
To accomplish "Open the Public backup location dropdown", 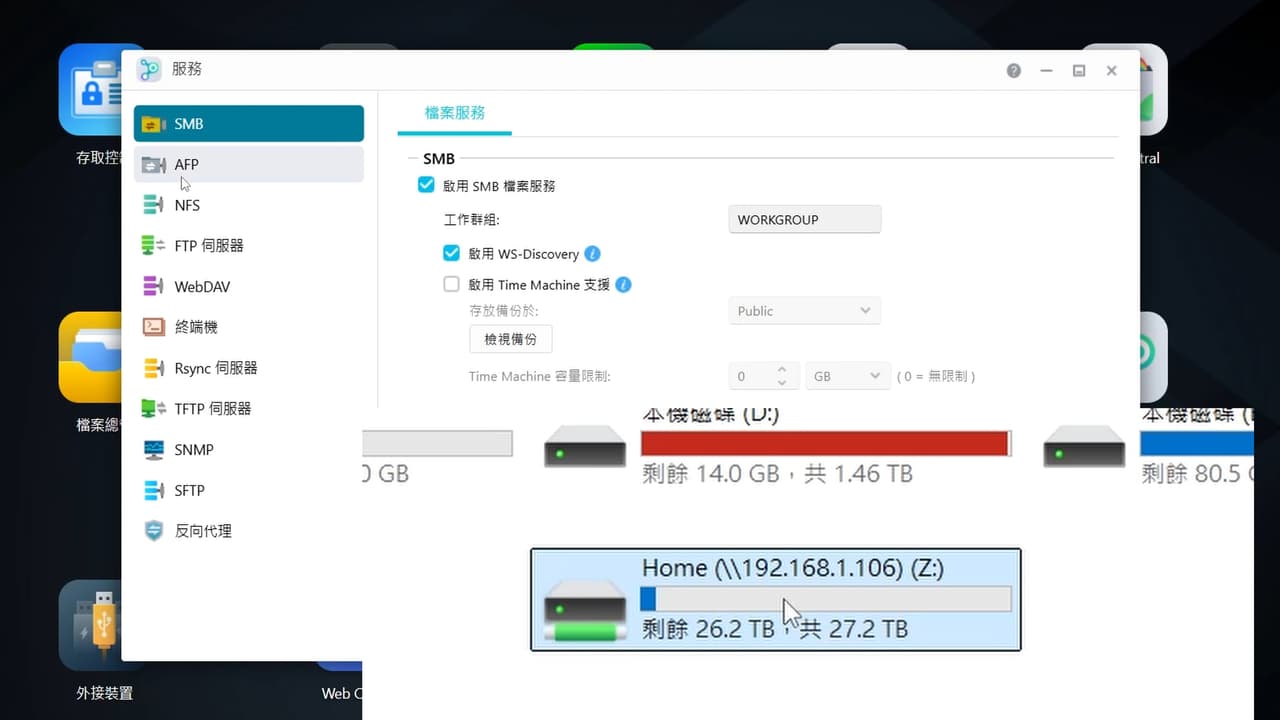I will point(804,311).
